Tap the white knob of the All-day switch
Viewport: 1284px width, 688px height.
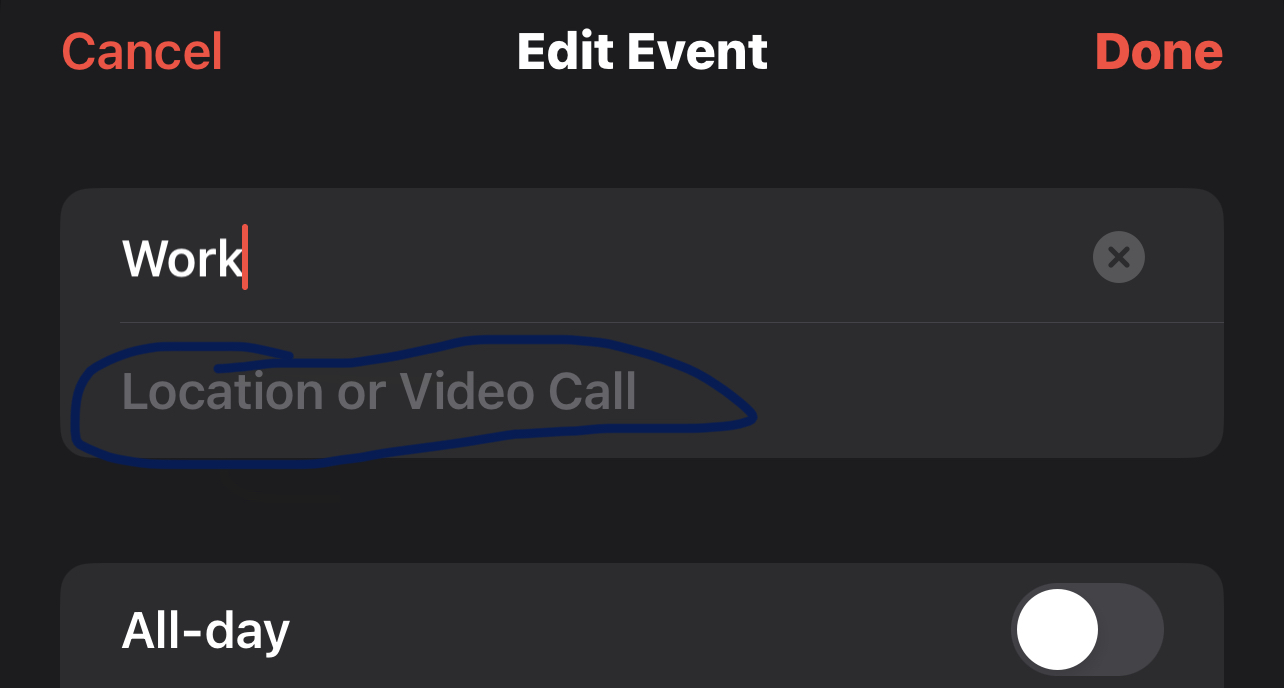pos(1057,630)
